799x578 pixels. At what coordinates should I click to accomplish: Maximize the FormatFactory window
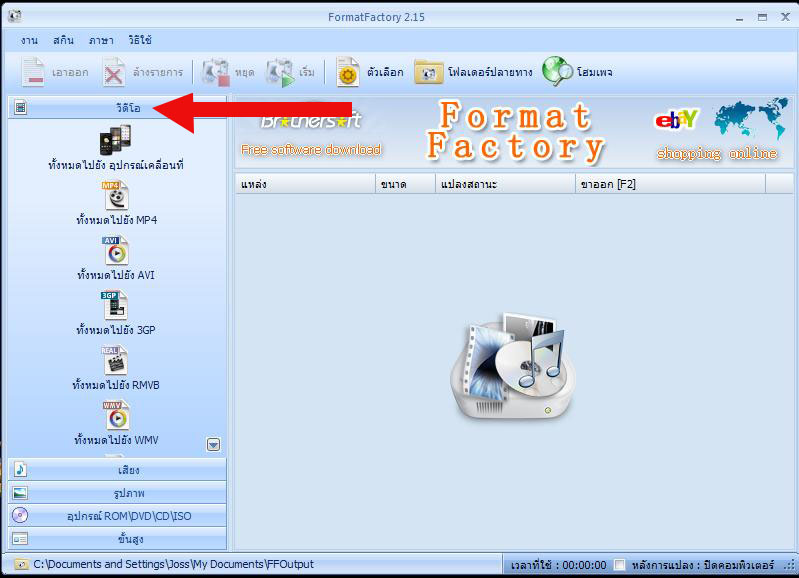point(762,17)
